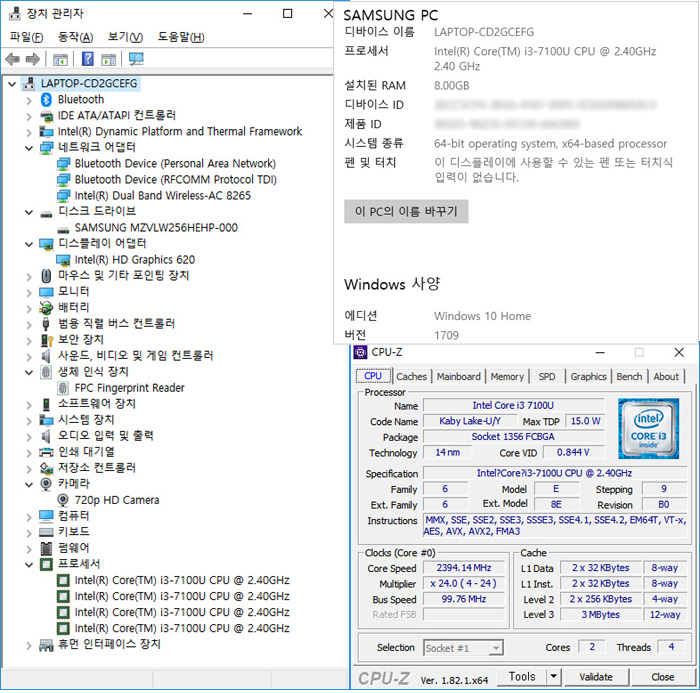Select the first i3-7100U processor entry

[182, 580]
